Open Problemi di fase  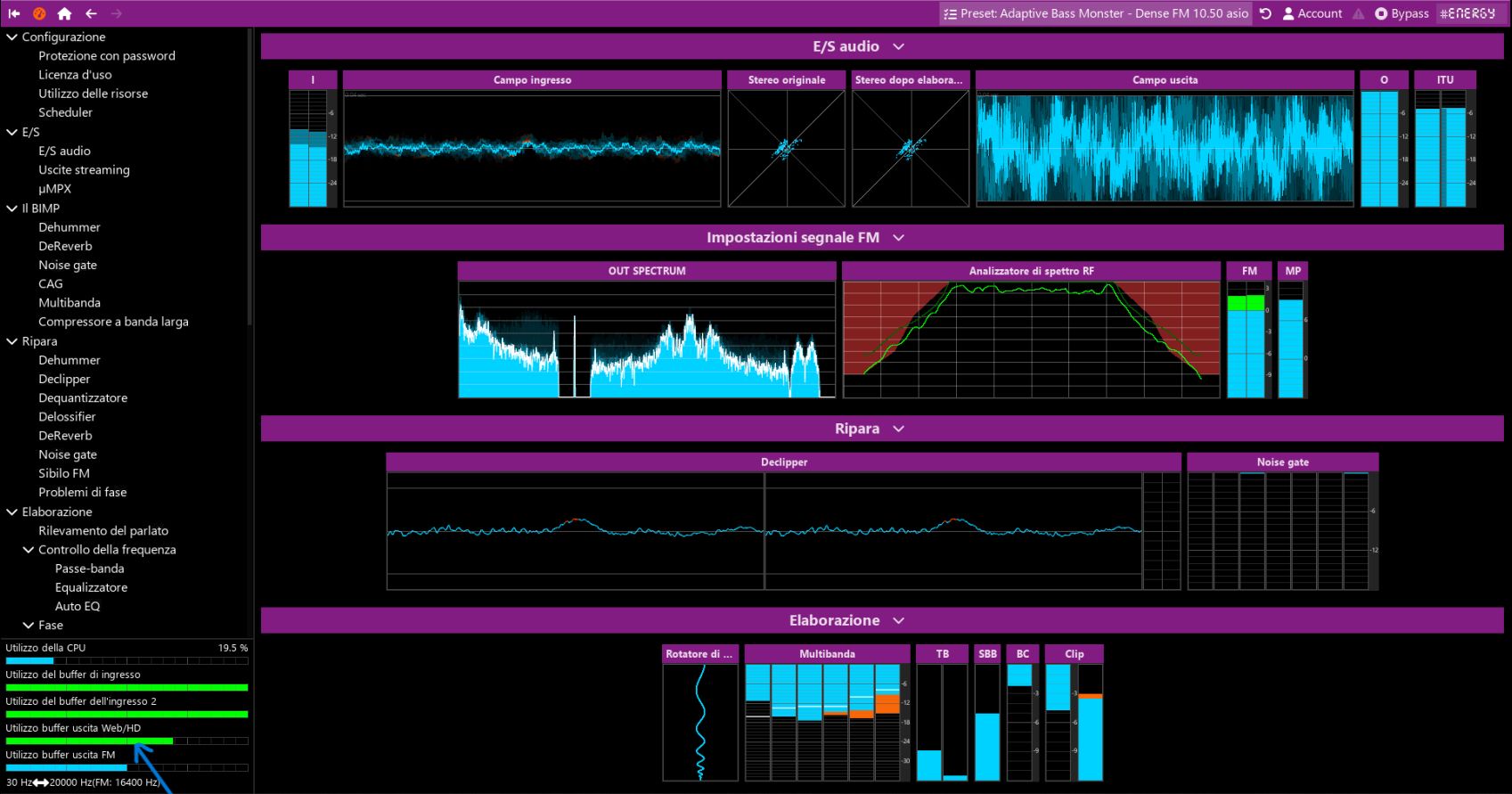tap(82, 492)
